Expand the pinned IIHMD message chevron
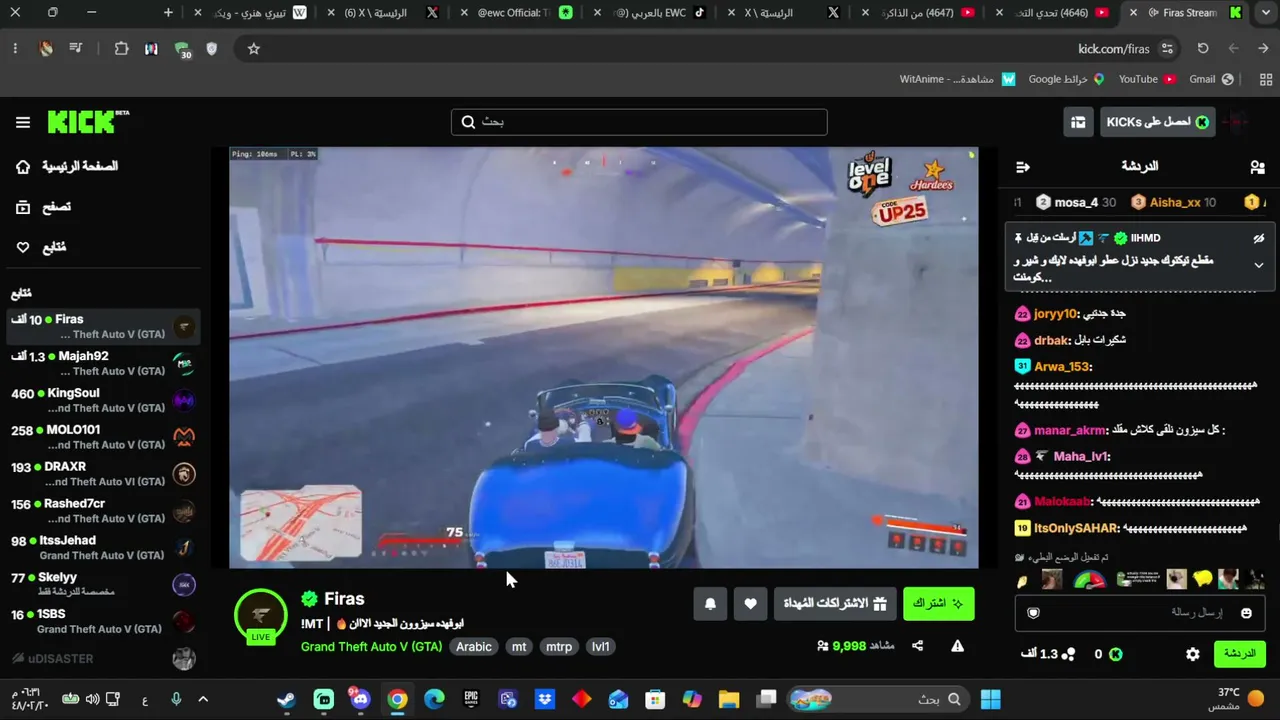 click(x=1259, y=265)
